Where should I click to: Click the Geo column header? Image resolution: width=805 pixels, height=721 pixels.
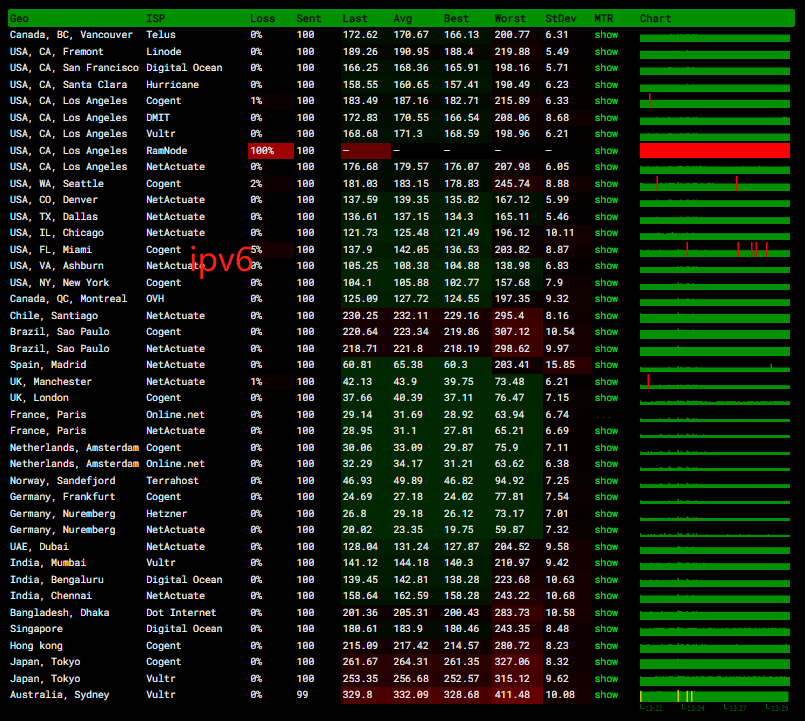(x=19, y=18)
